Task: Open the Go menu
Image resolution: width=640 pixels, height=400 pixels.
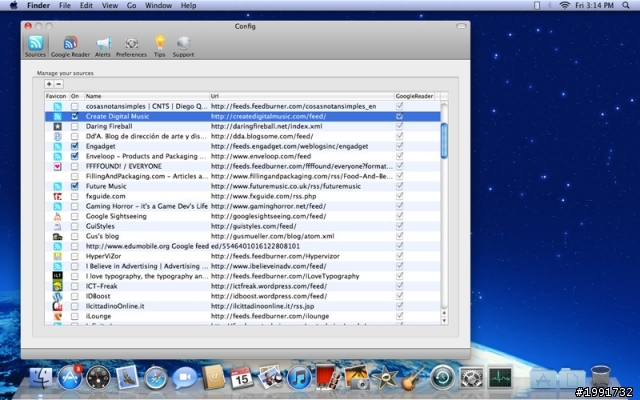Action: click(131, 5)
